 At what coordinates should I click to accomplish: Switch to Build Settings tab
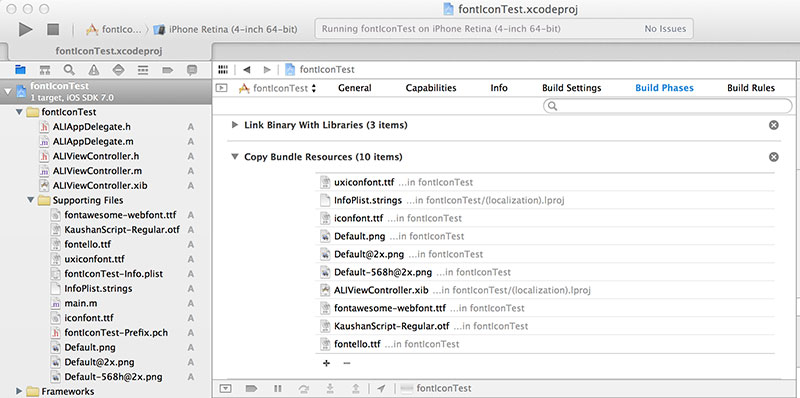click(x=571, y=88)
